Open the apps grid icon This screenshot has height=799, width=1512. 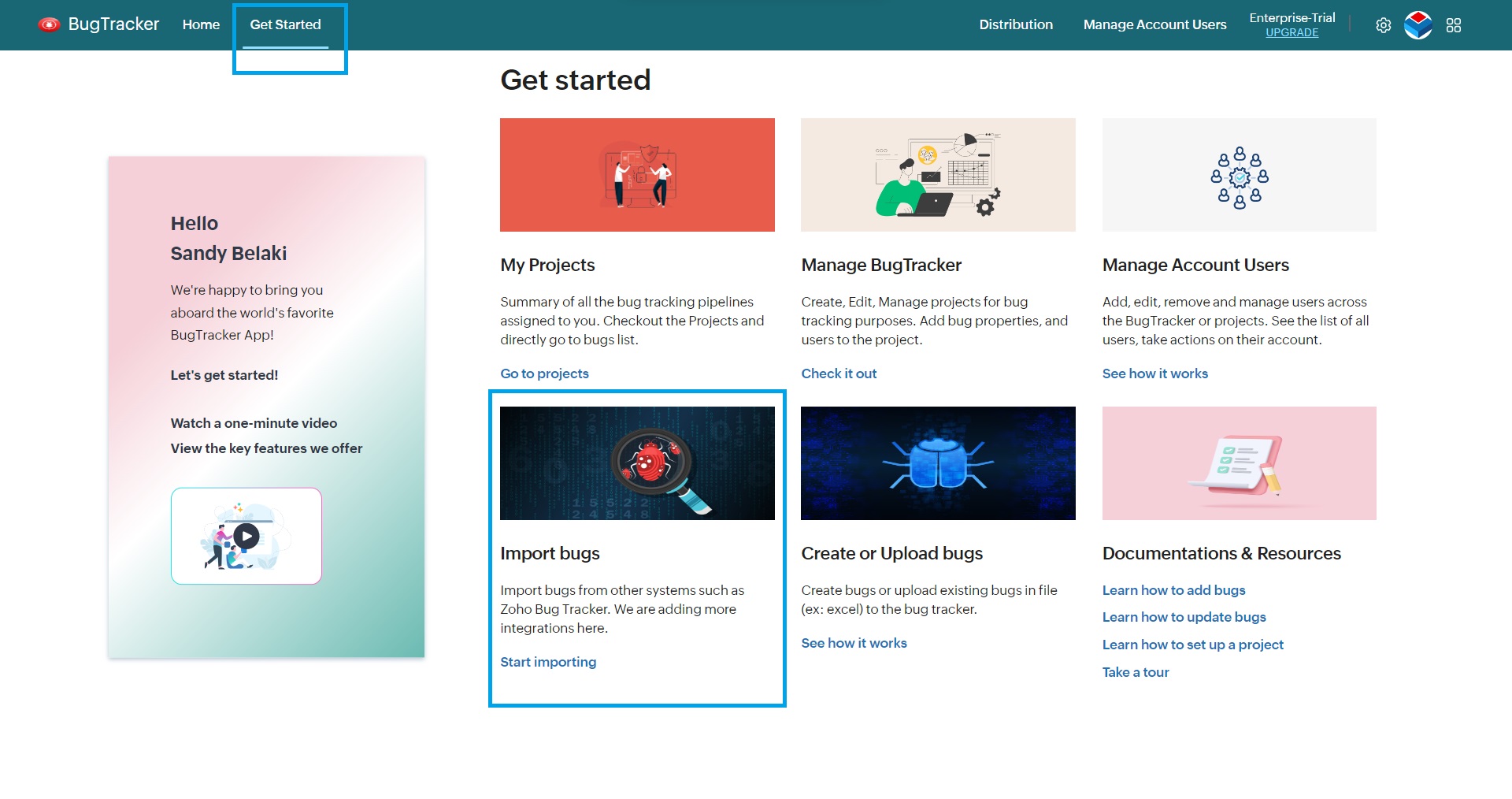(x=1454, y=25)
